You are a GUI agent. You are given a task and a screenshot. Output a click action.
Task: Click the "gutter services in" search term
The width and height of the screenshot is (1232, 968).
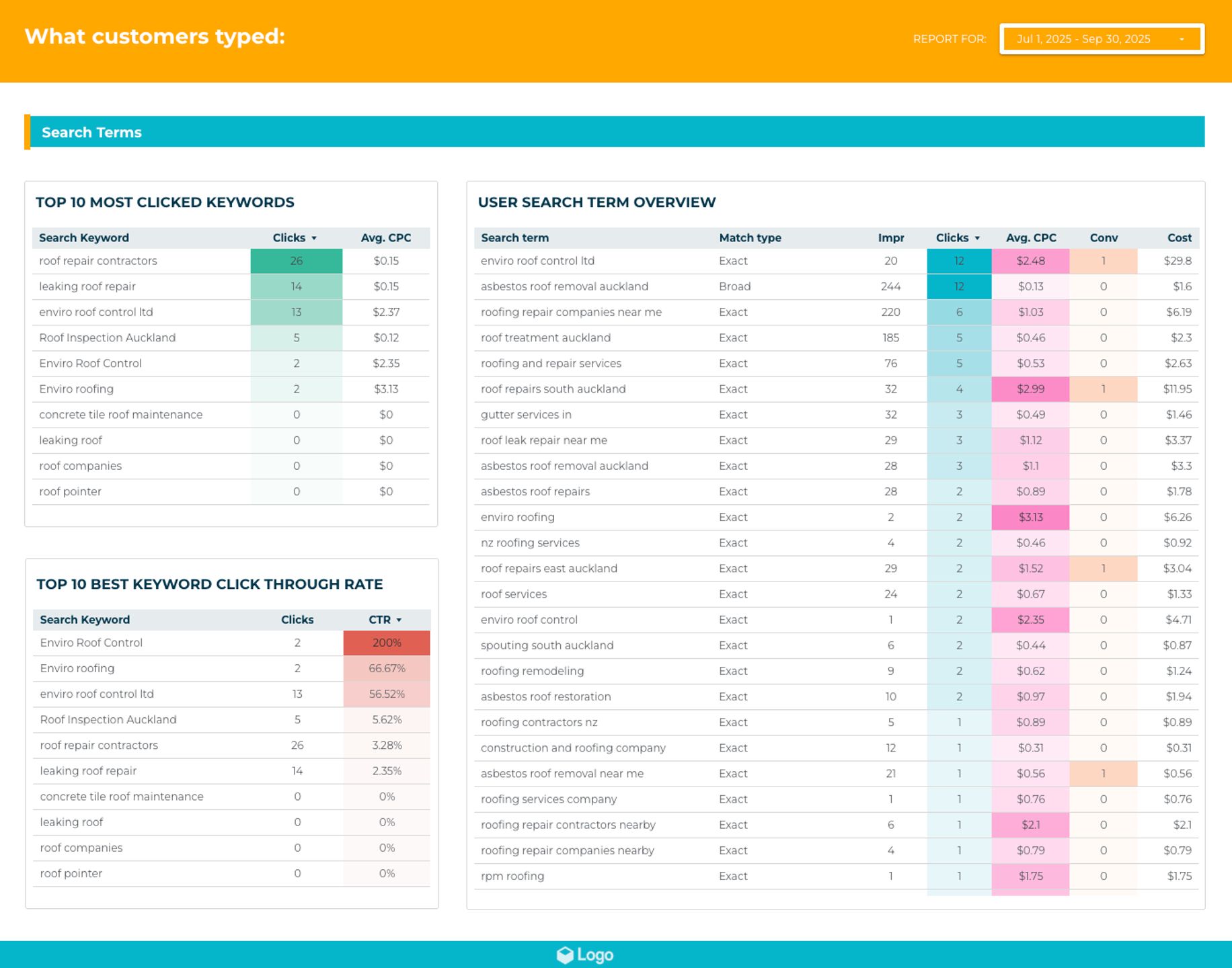[x=526, y=415]
